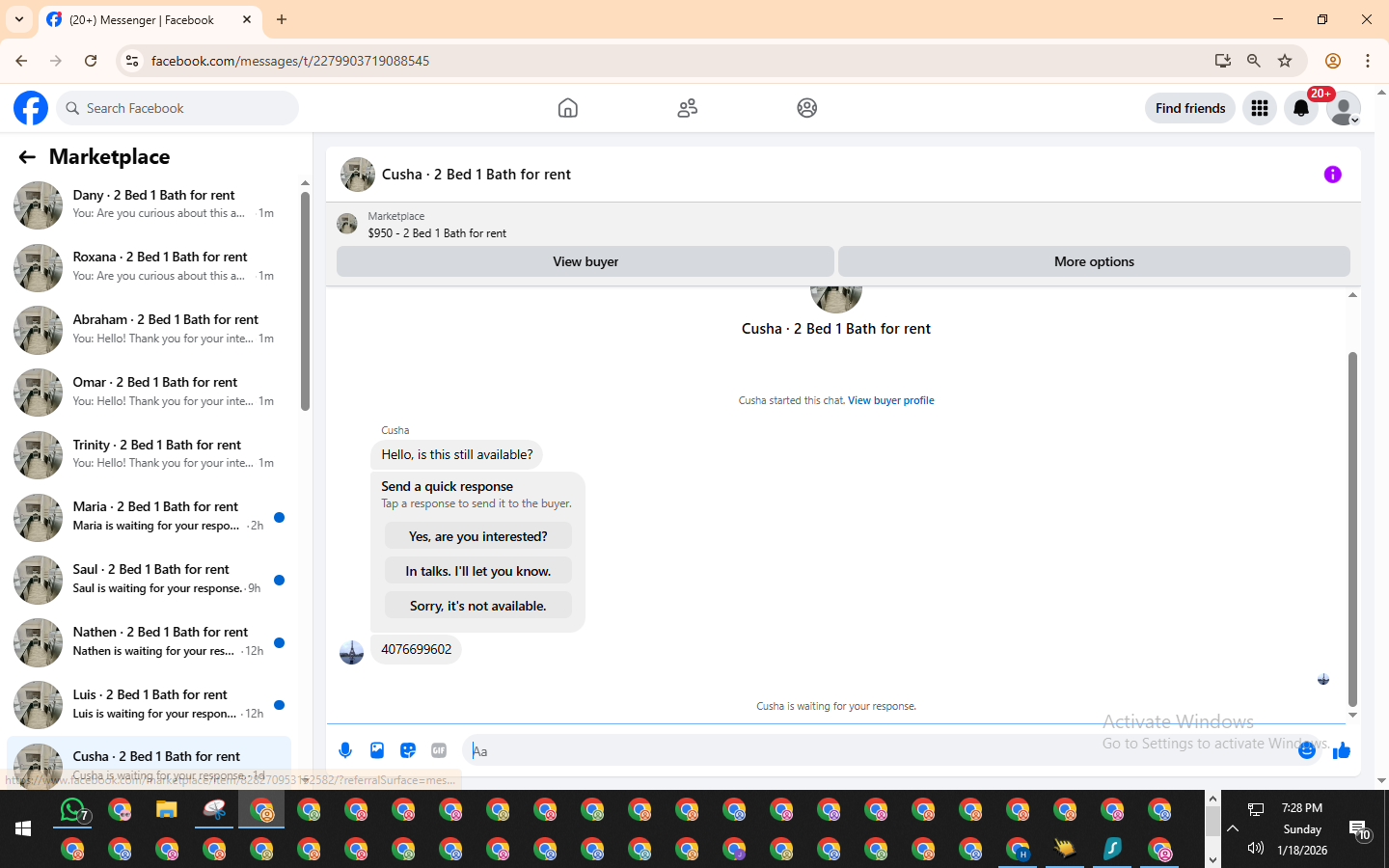
Task: Expand the account profile avatar menu
Action: [1344, 108]
